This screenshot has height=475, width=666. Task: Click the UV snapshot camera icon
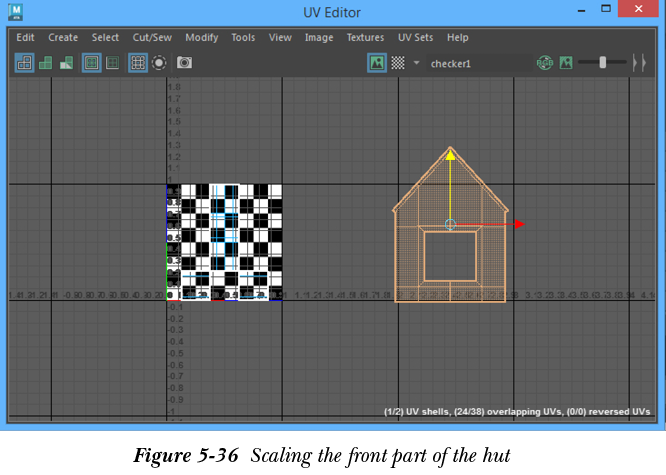coord(184,62)
